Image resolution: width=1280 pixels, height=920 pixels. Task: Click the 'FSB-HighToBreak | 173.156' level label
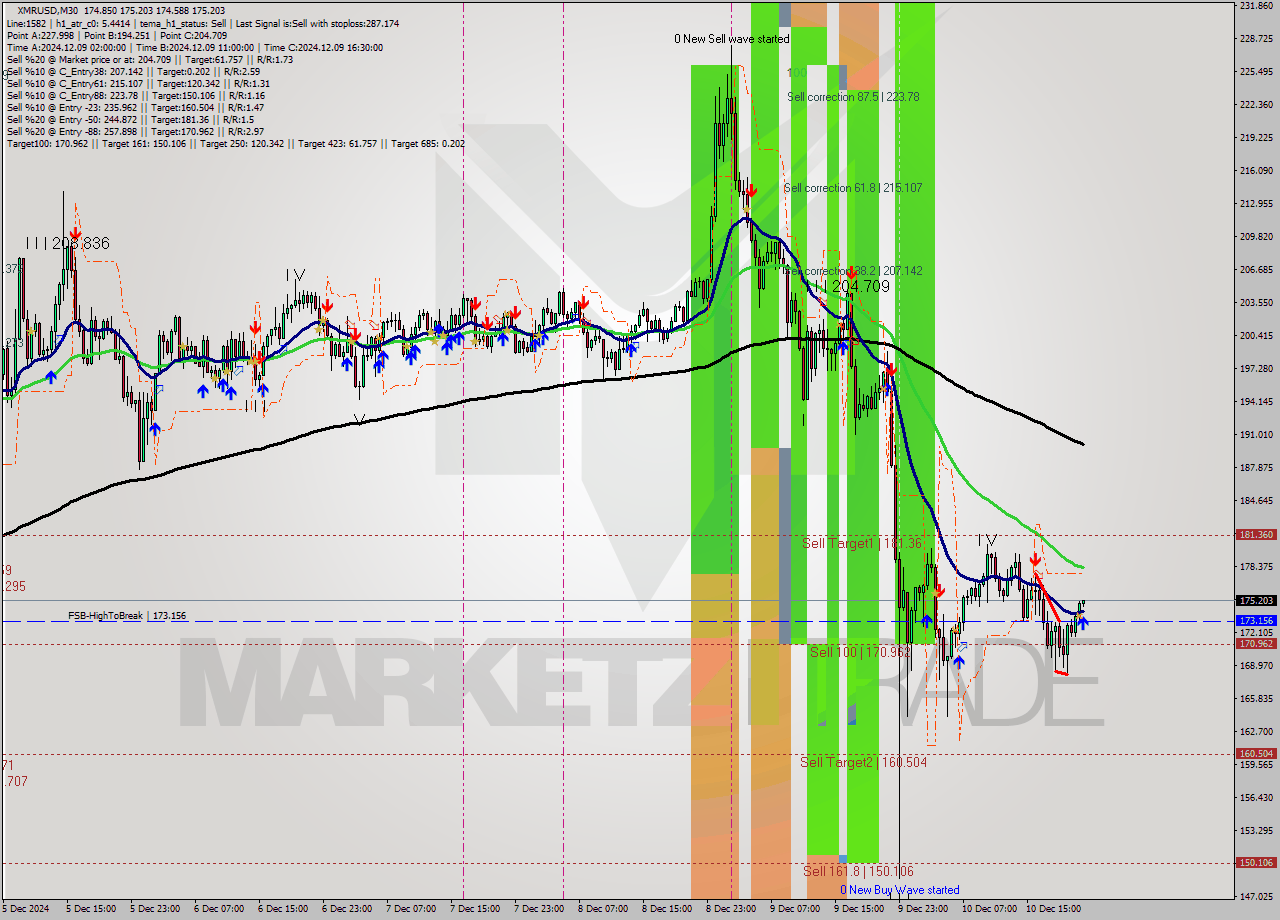[127, 616]
